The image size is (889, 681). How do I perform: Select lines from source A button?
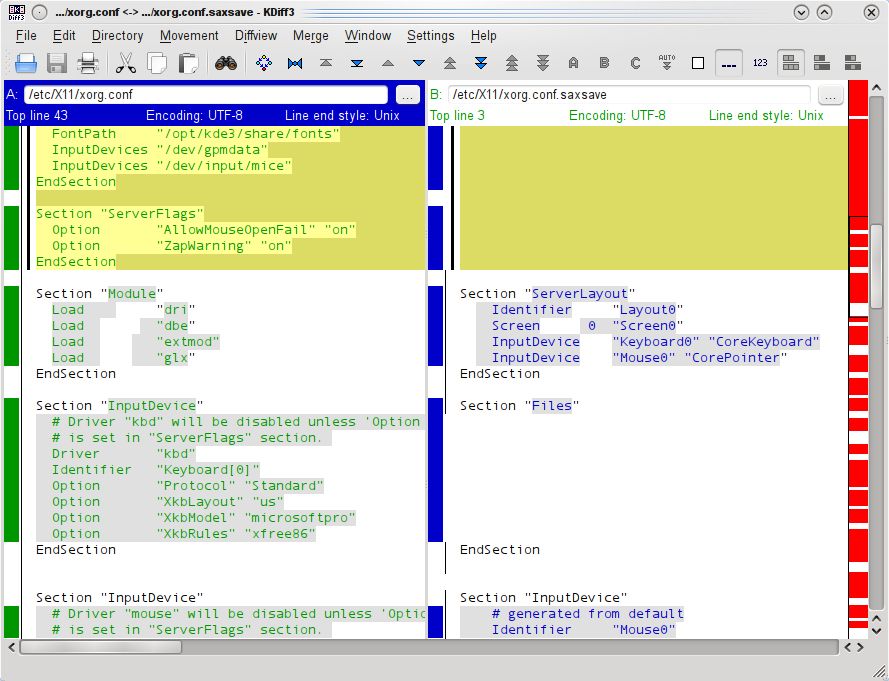[x=573, y=63]
